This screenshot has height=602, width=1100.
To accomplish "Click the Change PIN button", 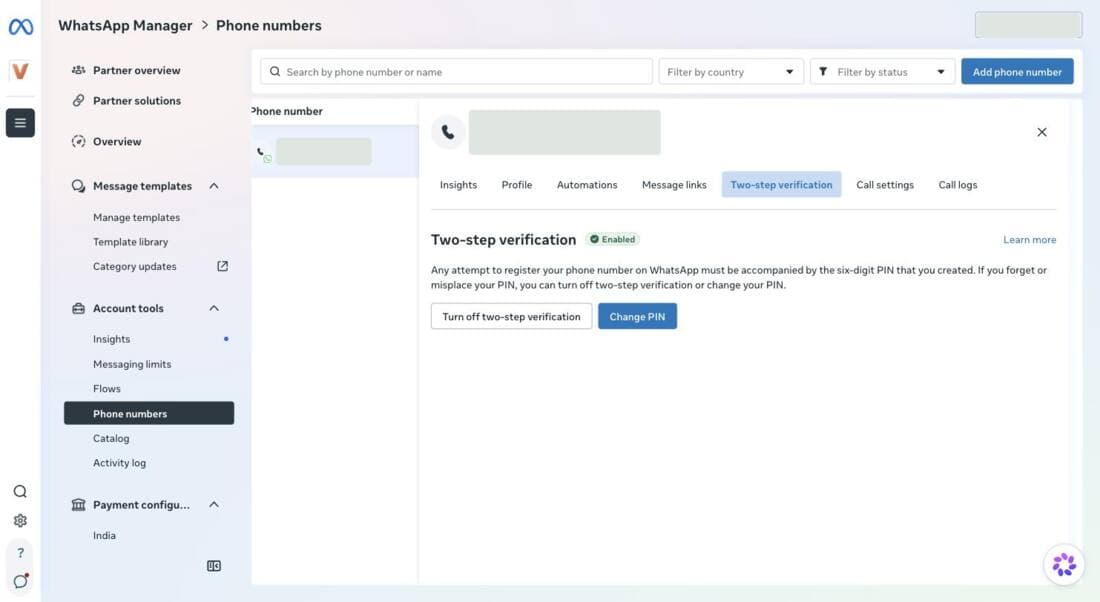I will pyautogui.click(x=637, y=316).
